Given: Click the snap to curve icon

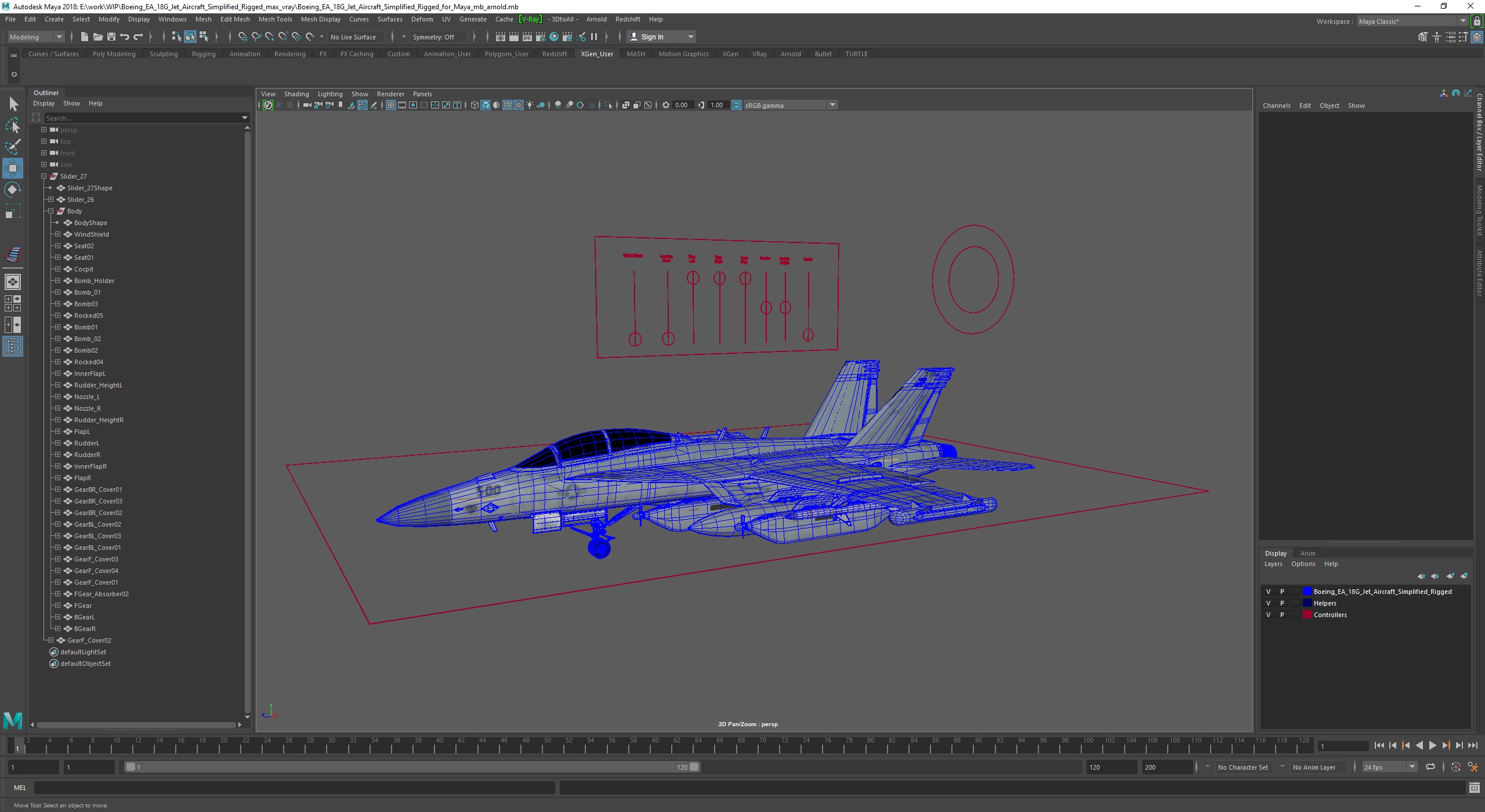Looking at the screenshot, I should 256,37.
